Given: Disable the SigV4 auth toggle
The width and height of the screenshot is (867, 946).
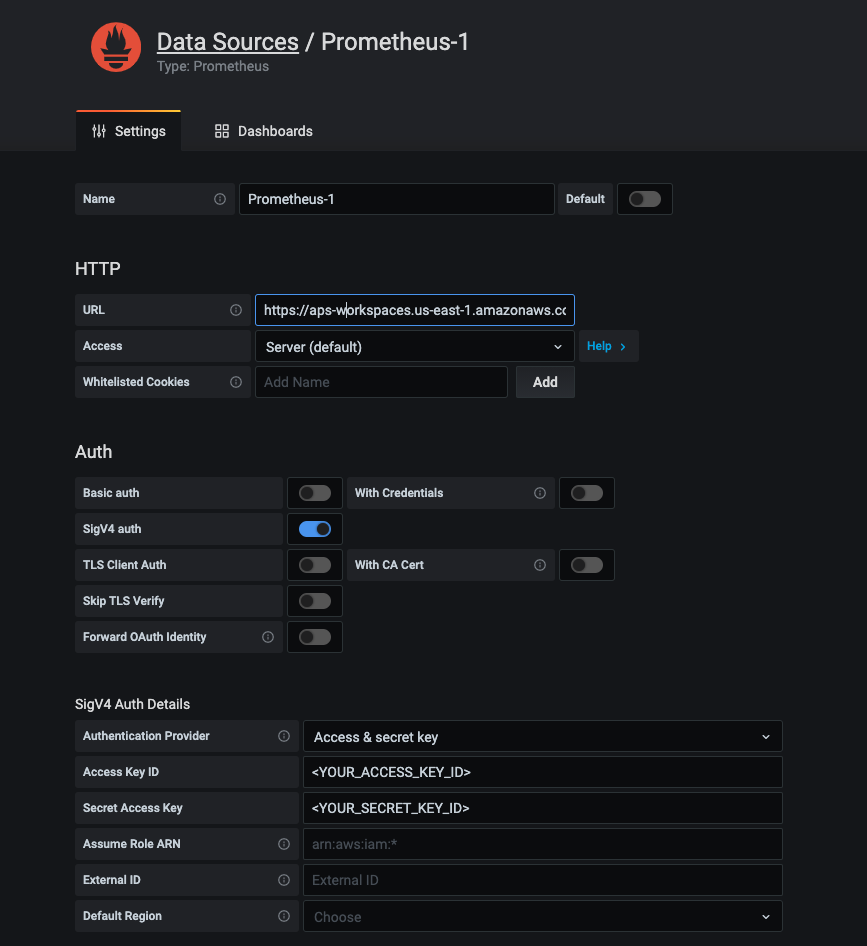Looking at the screenshot, I should [x=314, y=529].
